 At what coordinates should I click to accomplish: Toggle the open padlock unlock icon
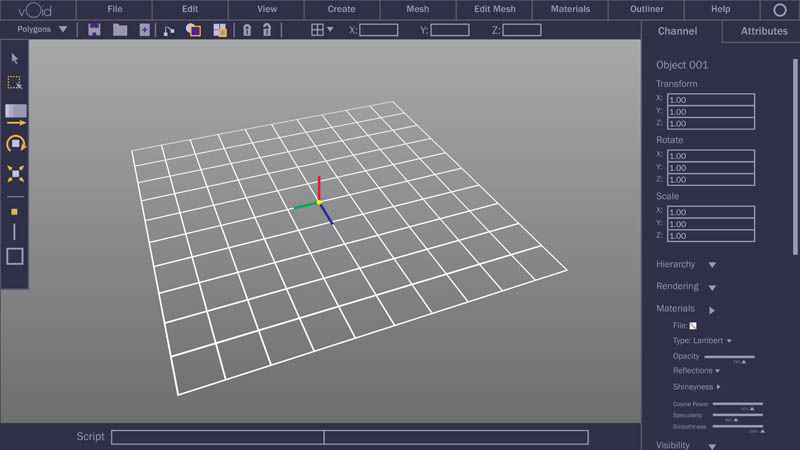pos(267,30)
